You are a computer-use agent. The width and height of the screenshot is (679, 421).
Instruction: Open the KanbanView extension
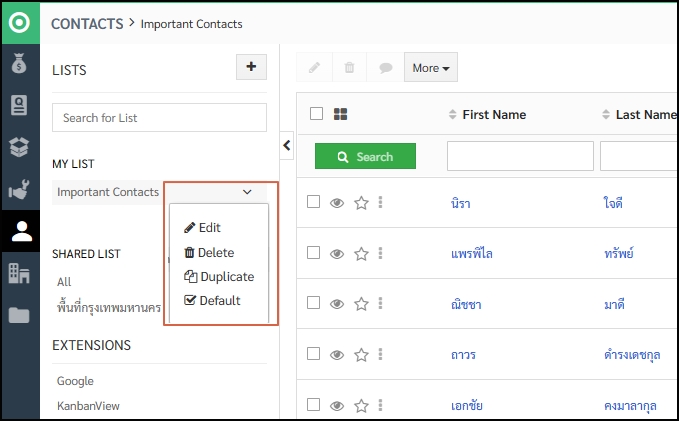tap(88, 406)
